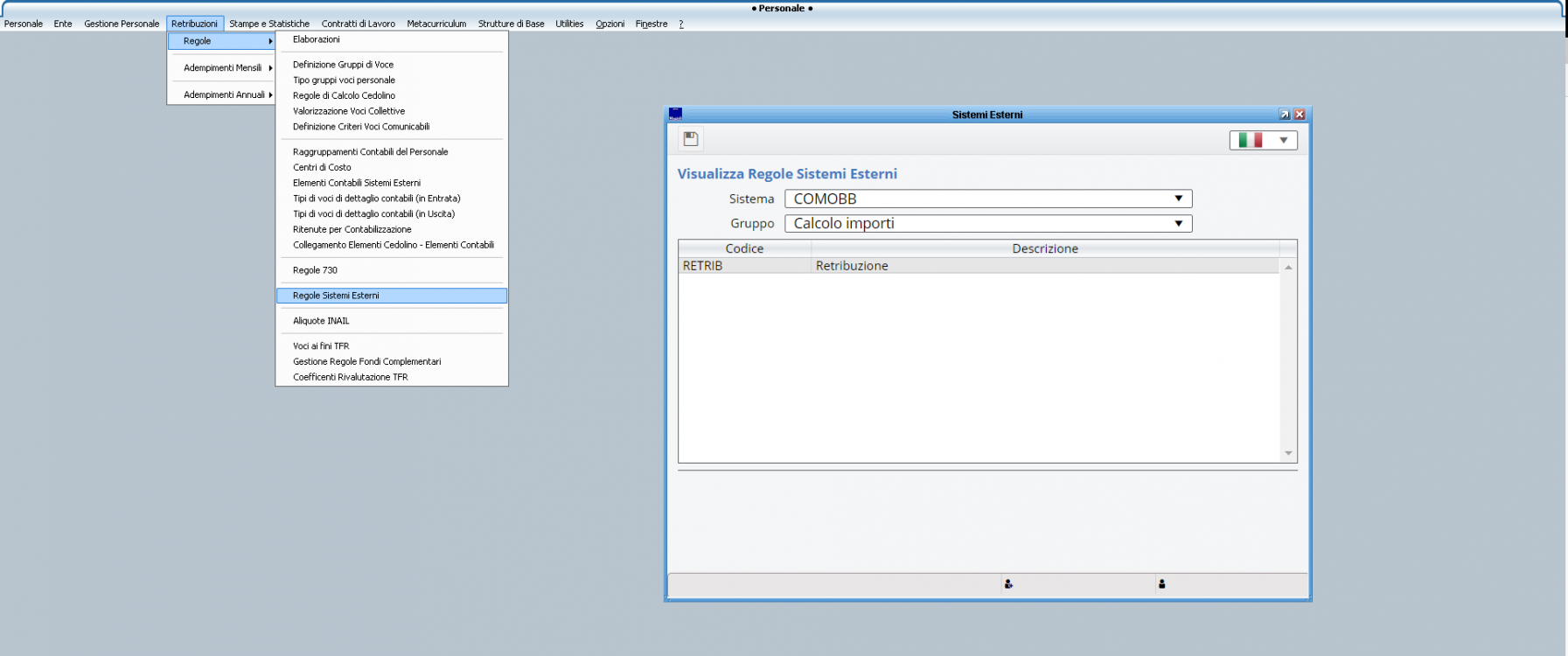Sort the table by the Codice column header
The height and width of the screenshot is (656, 1568).
(x=744, y=248)
